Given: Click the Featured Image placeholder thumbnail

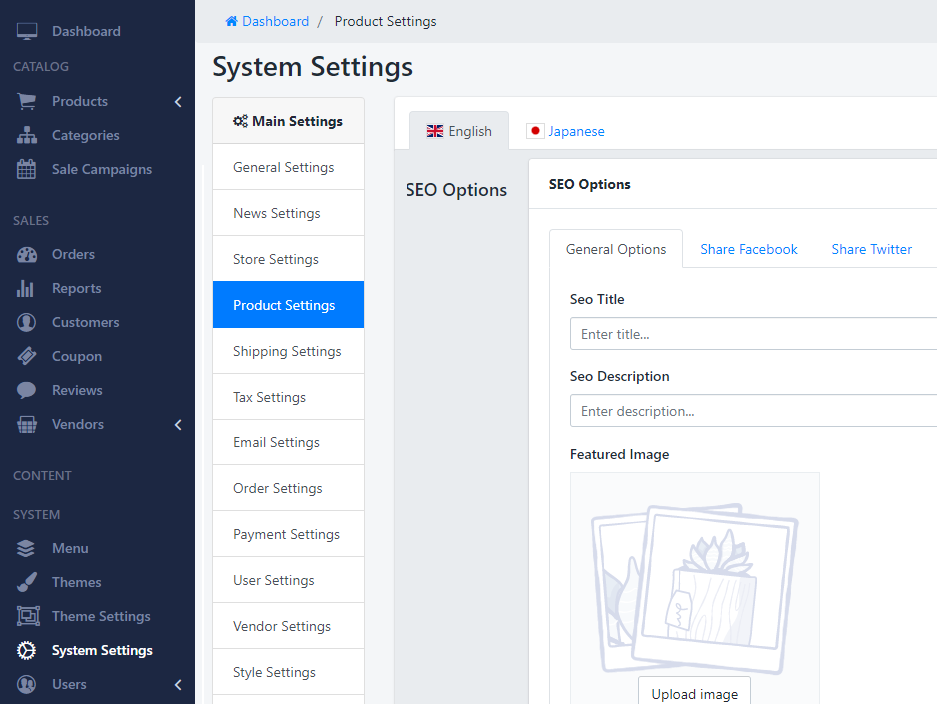Looking at the screenshot, I should tap(694, 587).
